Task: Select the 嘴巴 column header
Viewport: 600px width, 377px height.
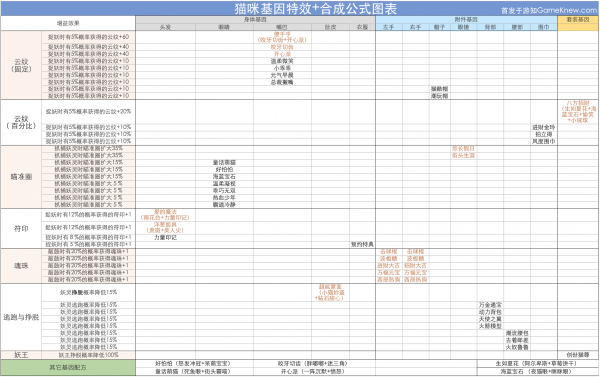Action: coord(282,27)
